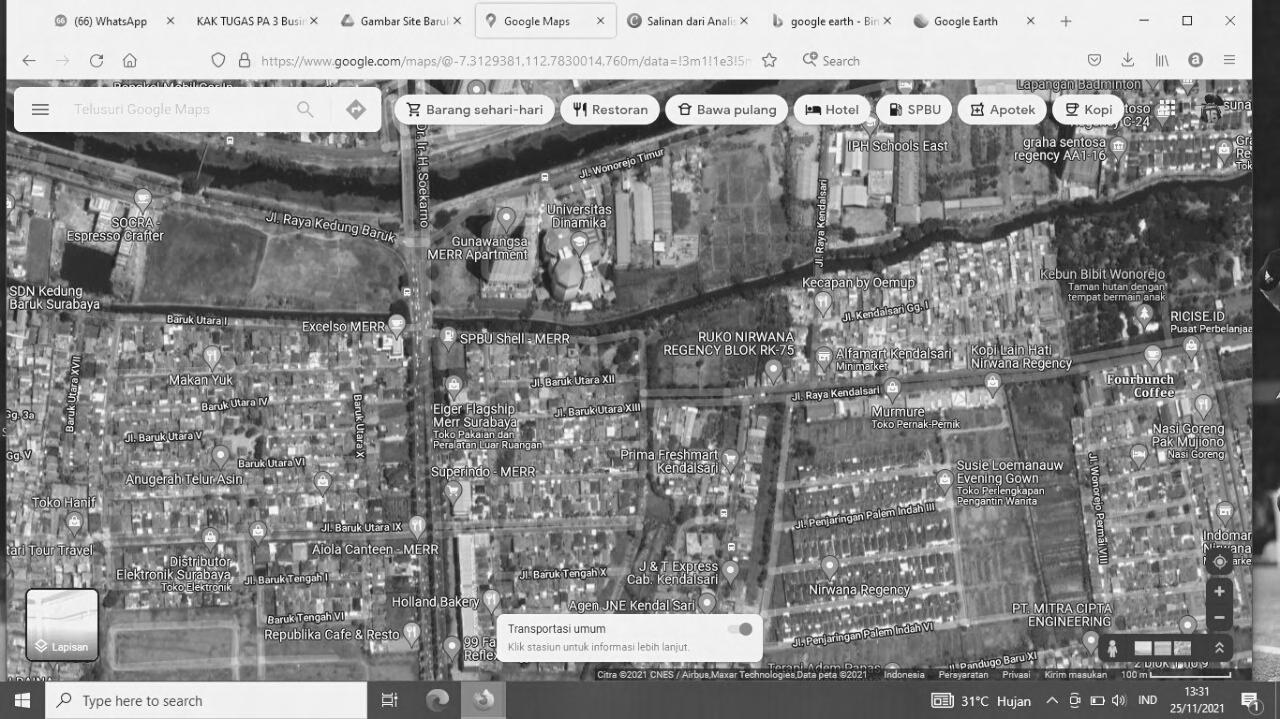Viewport: 1280px width, 719px height.
Task: Filter map by Hotel
Action: tap(832, 110)
